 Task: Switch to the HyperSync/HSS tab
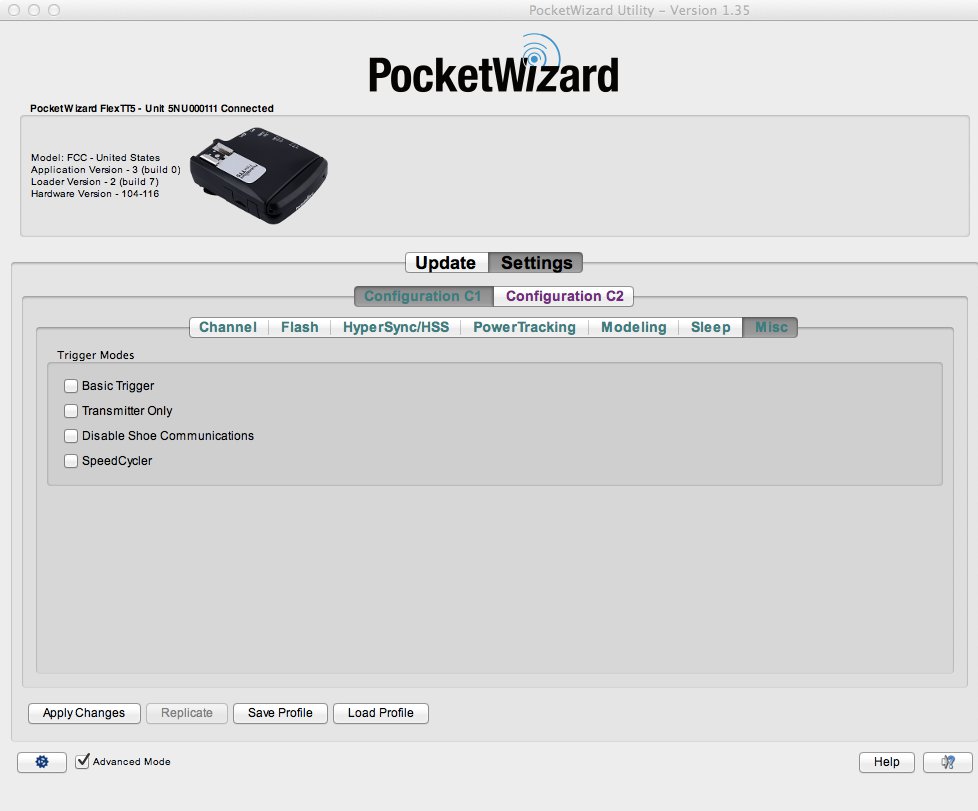pos(395,327)
